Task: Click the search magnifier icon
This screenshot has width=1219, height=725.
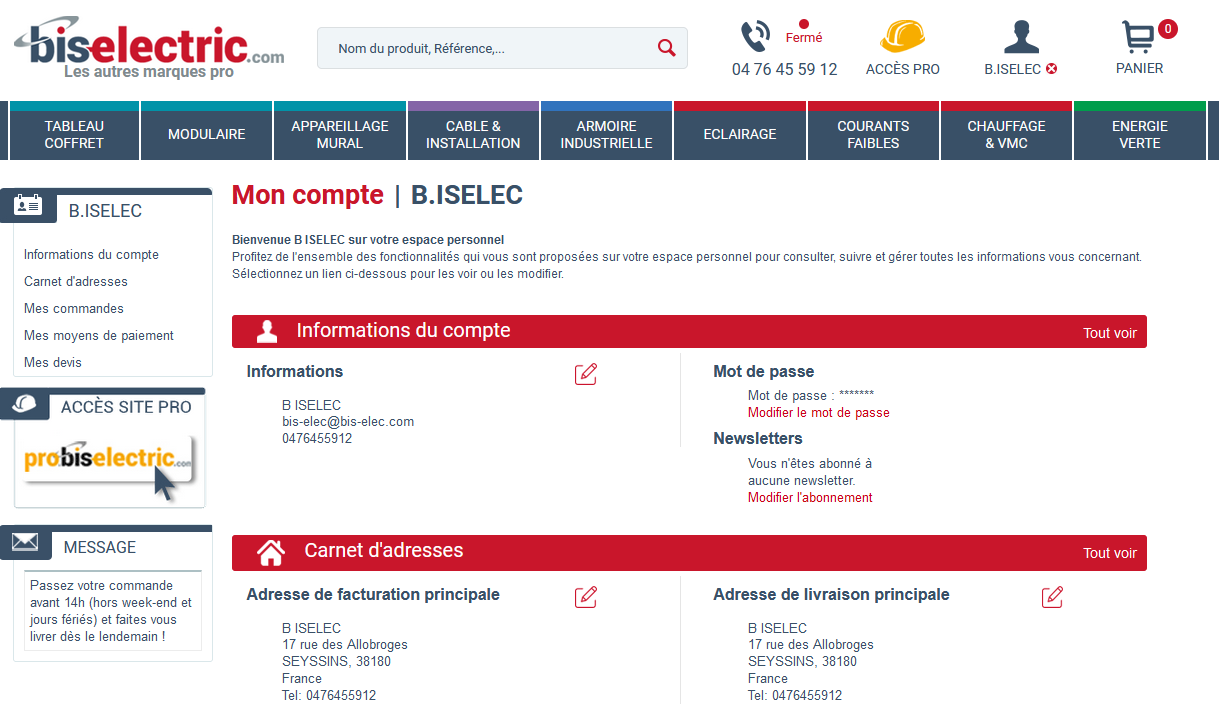Action: 667,48
